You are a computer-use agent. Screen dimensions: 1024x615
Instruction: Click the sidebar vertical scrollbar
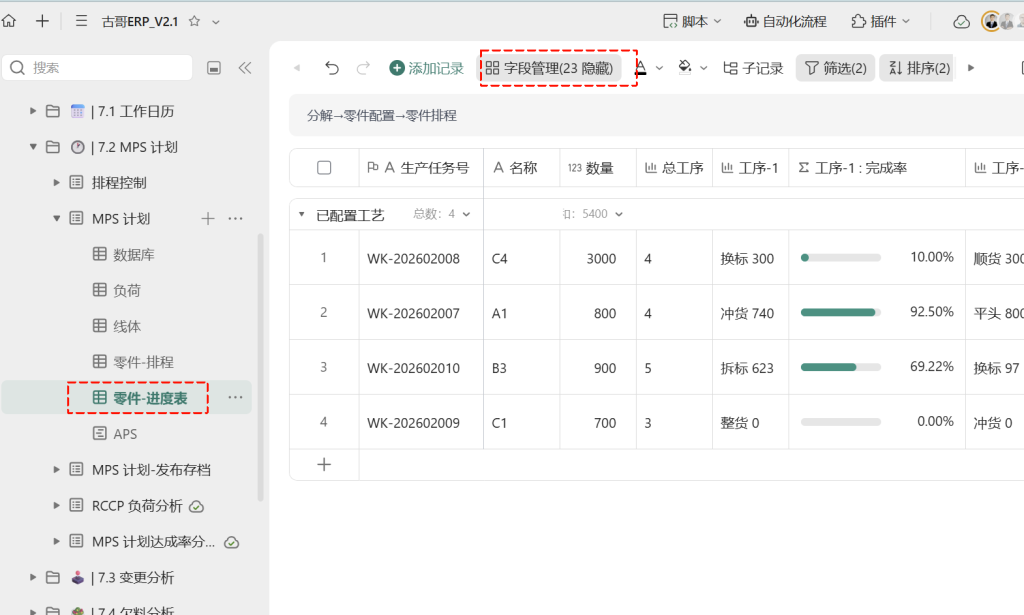click(x=261, y=367)
